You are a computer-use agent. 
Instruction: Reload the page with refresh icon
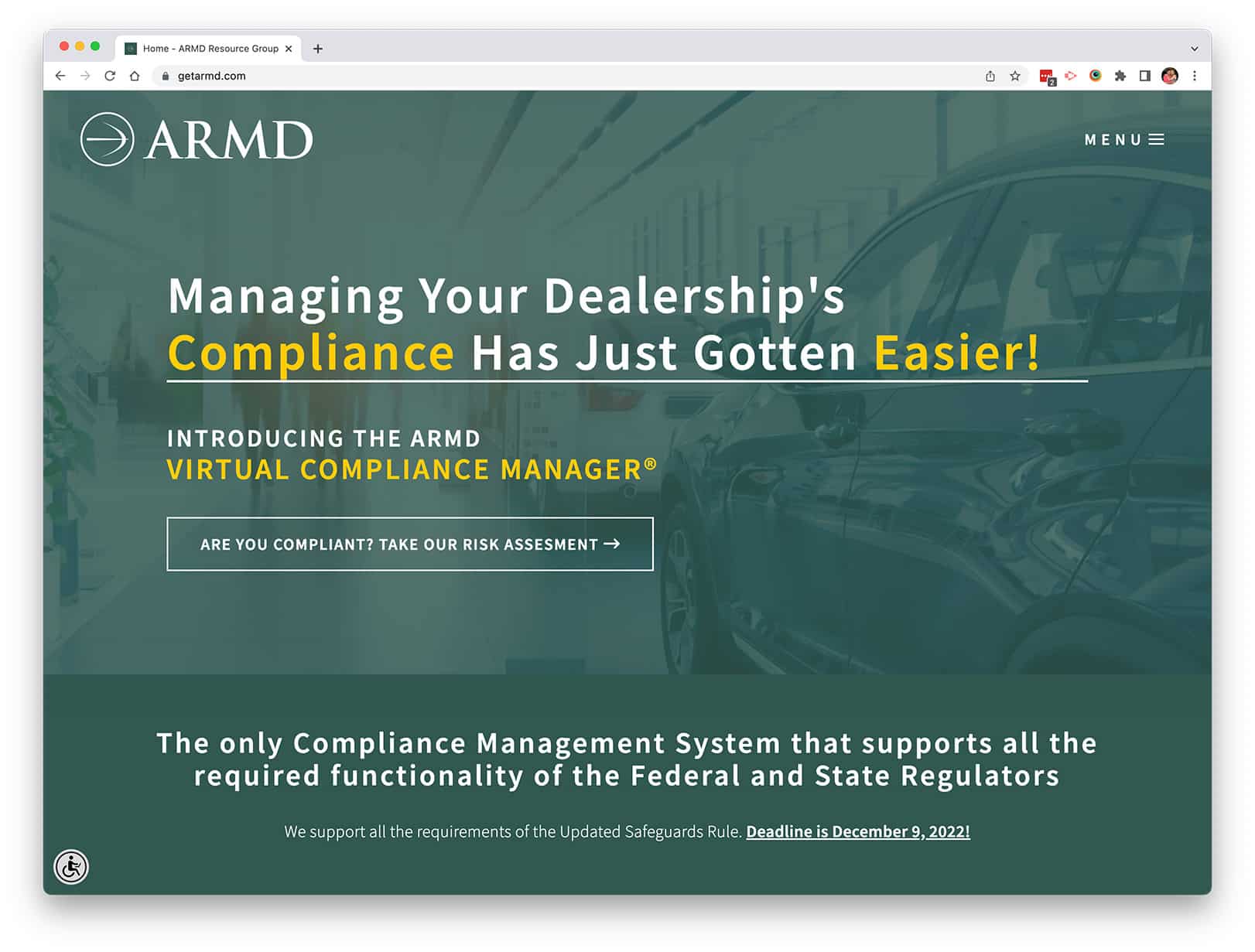point(110,76)
